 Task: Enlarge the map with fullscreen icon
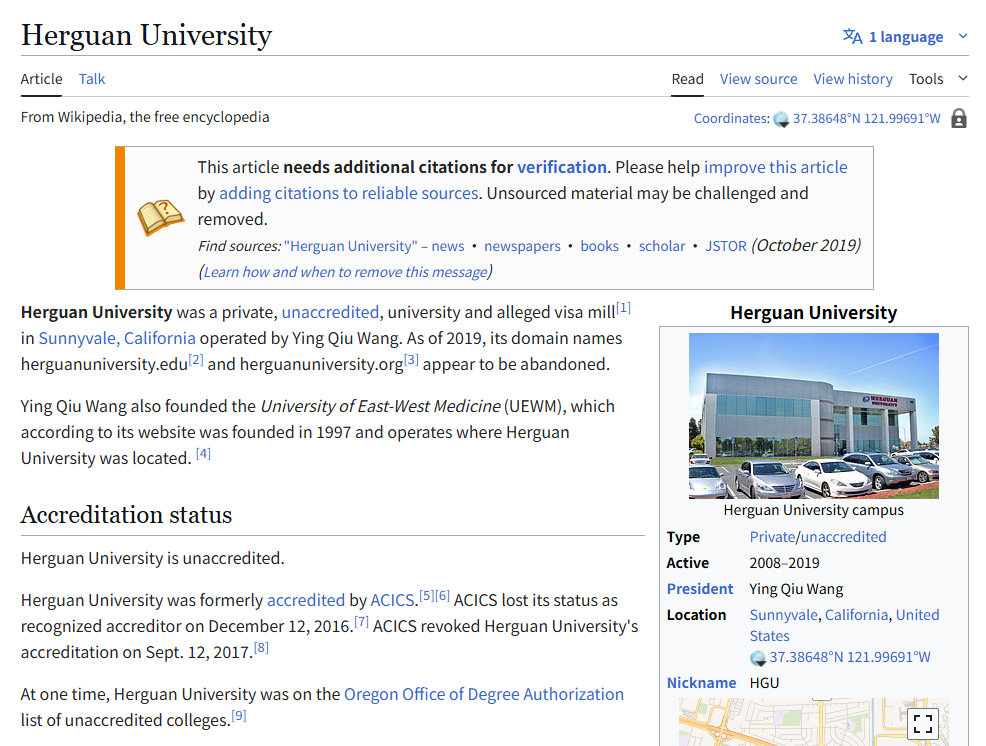pyautogui.click(x=922, y=723)
